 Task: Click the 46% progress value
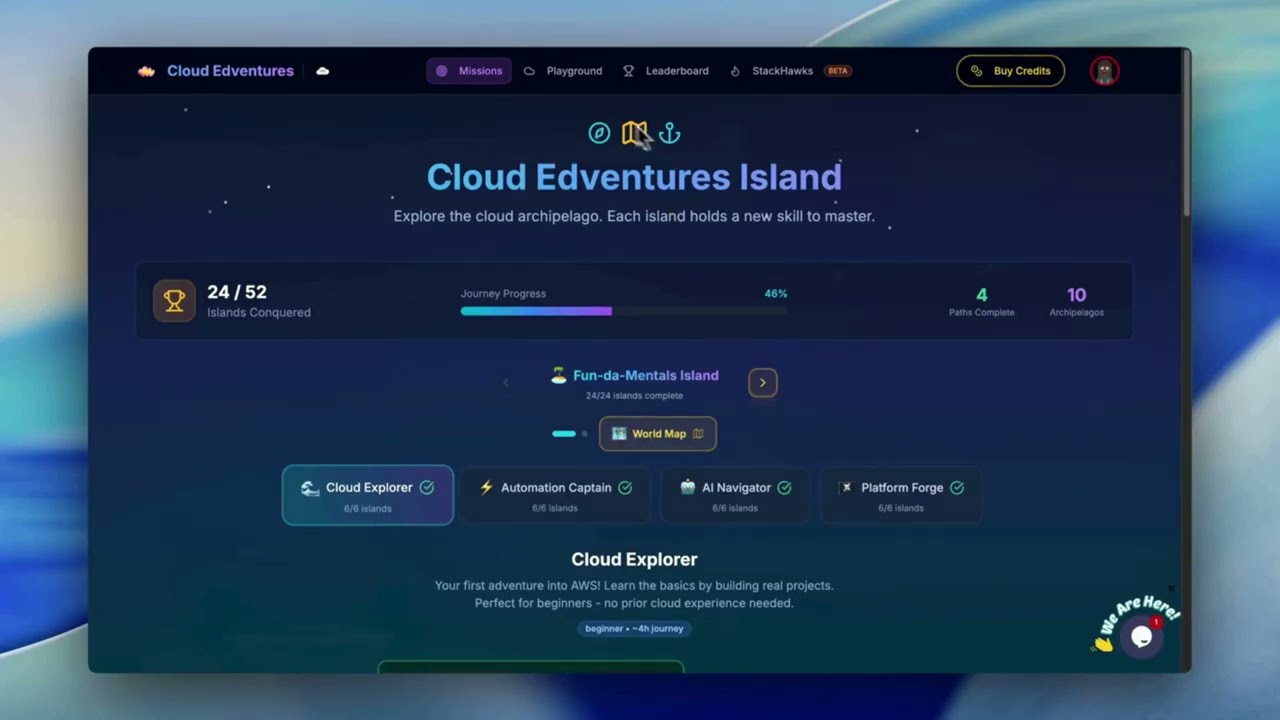click(x=776, y=294)
